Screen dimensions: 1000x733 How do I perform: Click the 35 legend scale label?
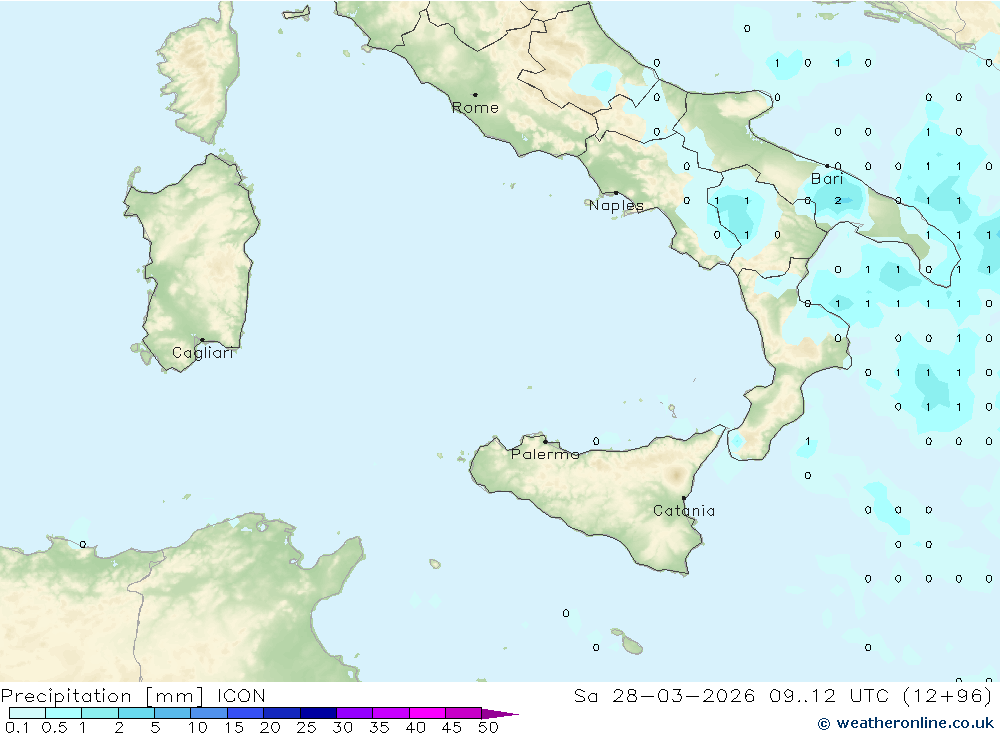pyautogui.click(x=379, y=727)
